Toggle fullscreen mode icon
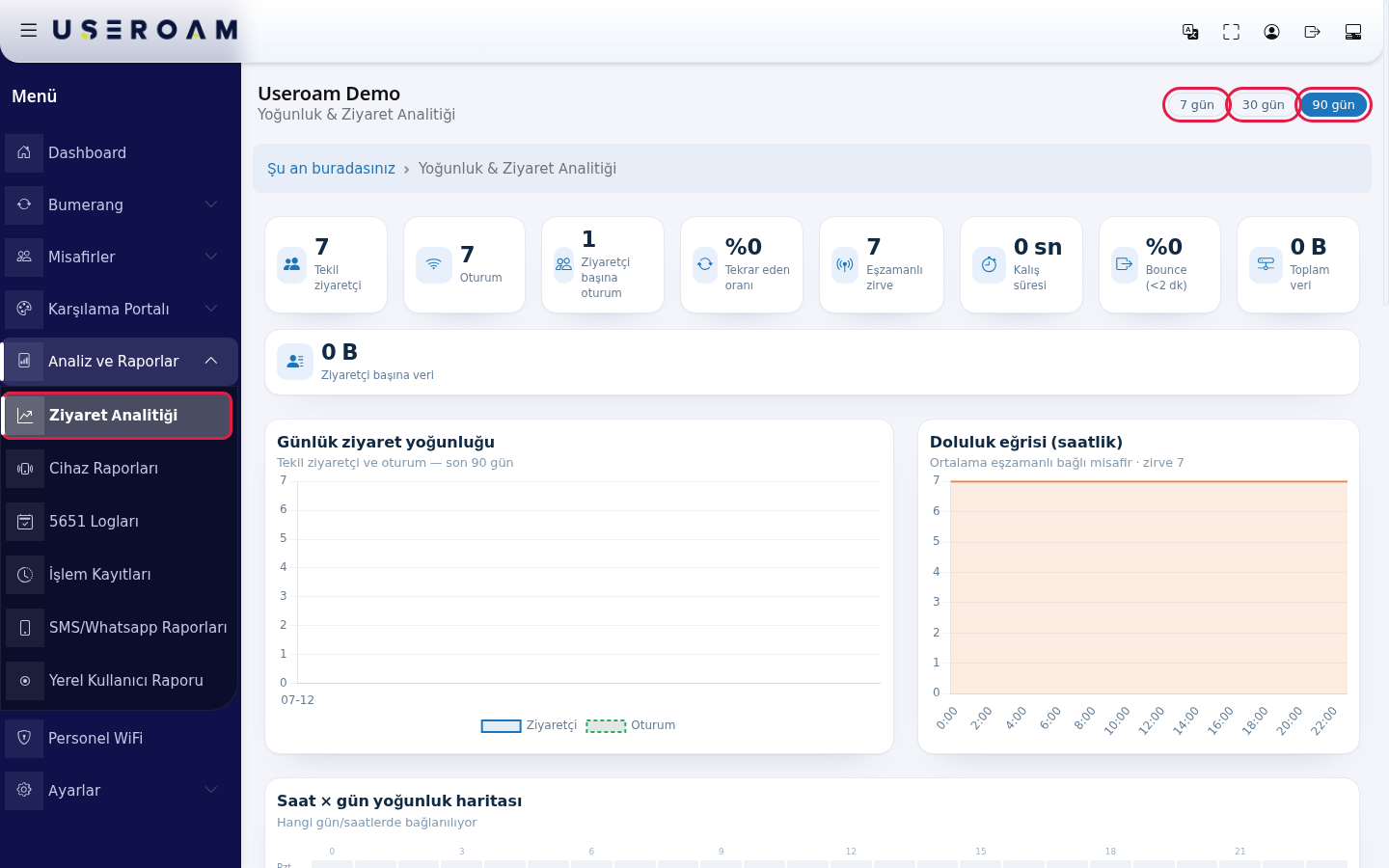Image resolution: width=1389 pixels, height=868 pixels. pos(1231,32)
